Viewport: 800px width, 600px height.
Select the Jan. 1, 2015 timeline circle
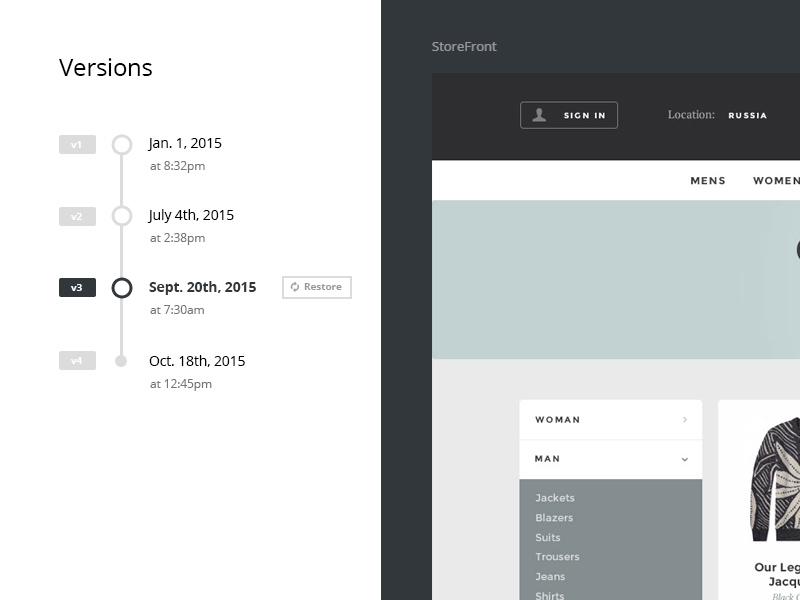[122, 145]
